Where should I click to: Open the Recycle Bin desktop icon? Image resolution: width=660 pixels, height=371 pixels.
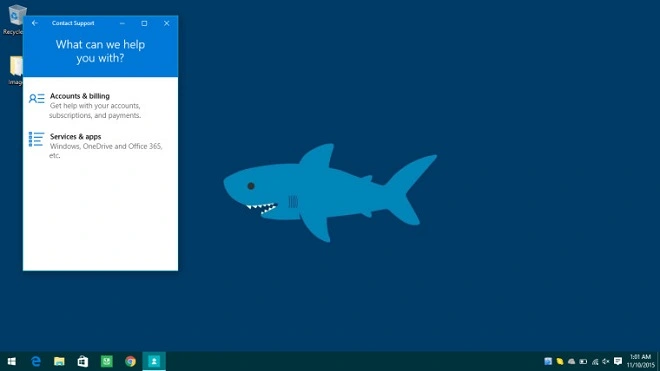(16, 19)
